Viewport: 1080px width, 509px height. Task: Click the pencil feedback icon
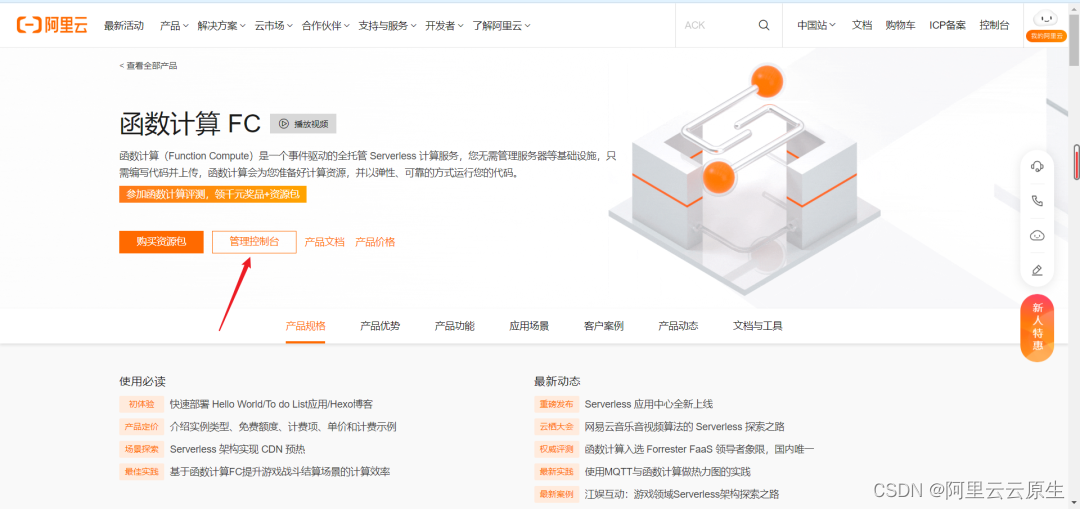[x=1037, y=270]
